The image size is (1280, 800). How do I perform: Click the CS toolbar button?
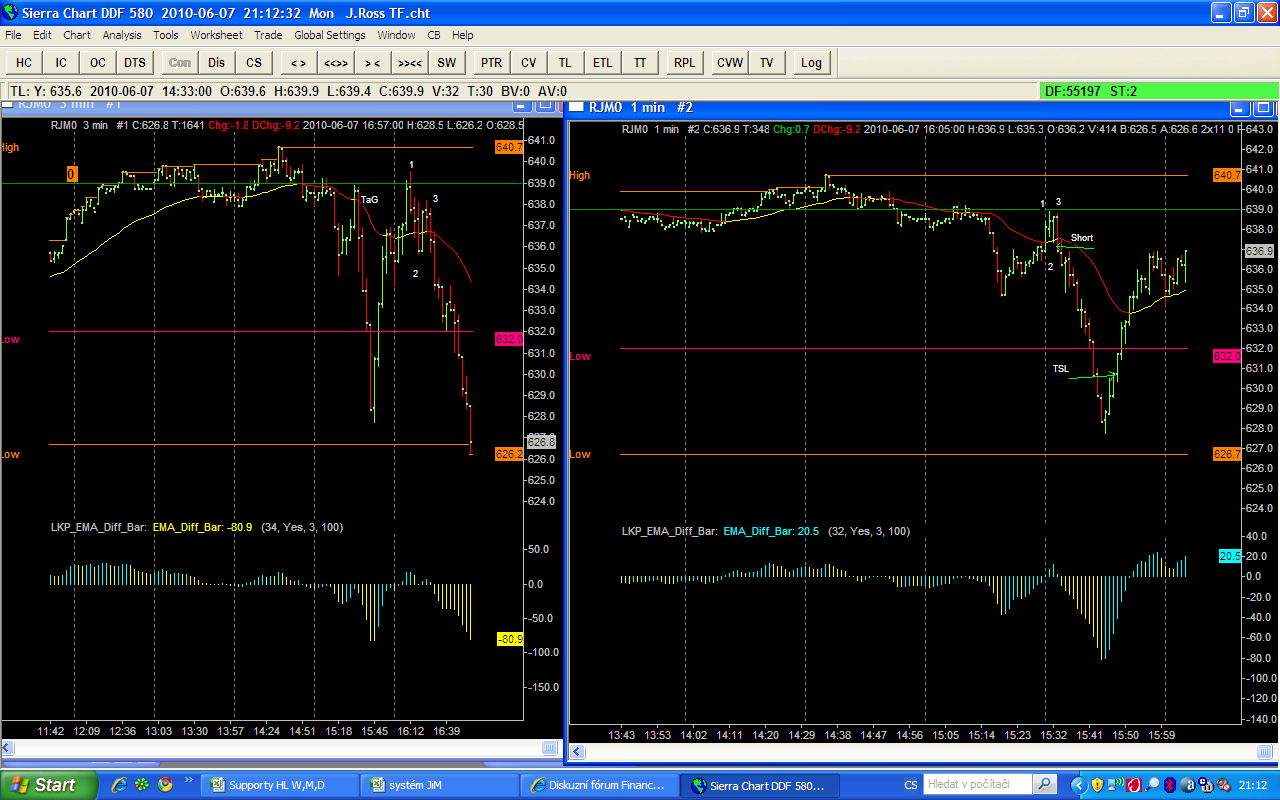(254, 62)
